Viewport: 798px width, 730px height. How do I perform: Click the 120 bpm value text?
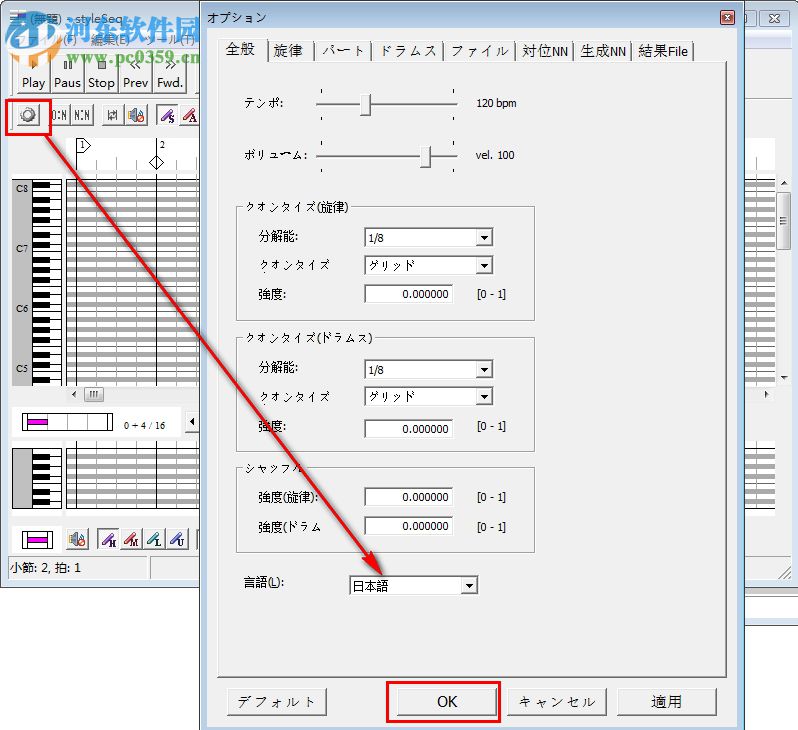pos(496,103)
